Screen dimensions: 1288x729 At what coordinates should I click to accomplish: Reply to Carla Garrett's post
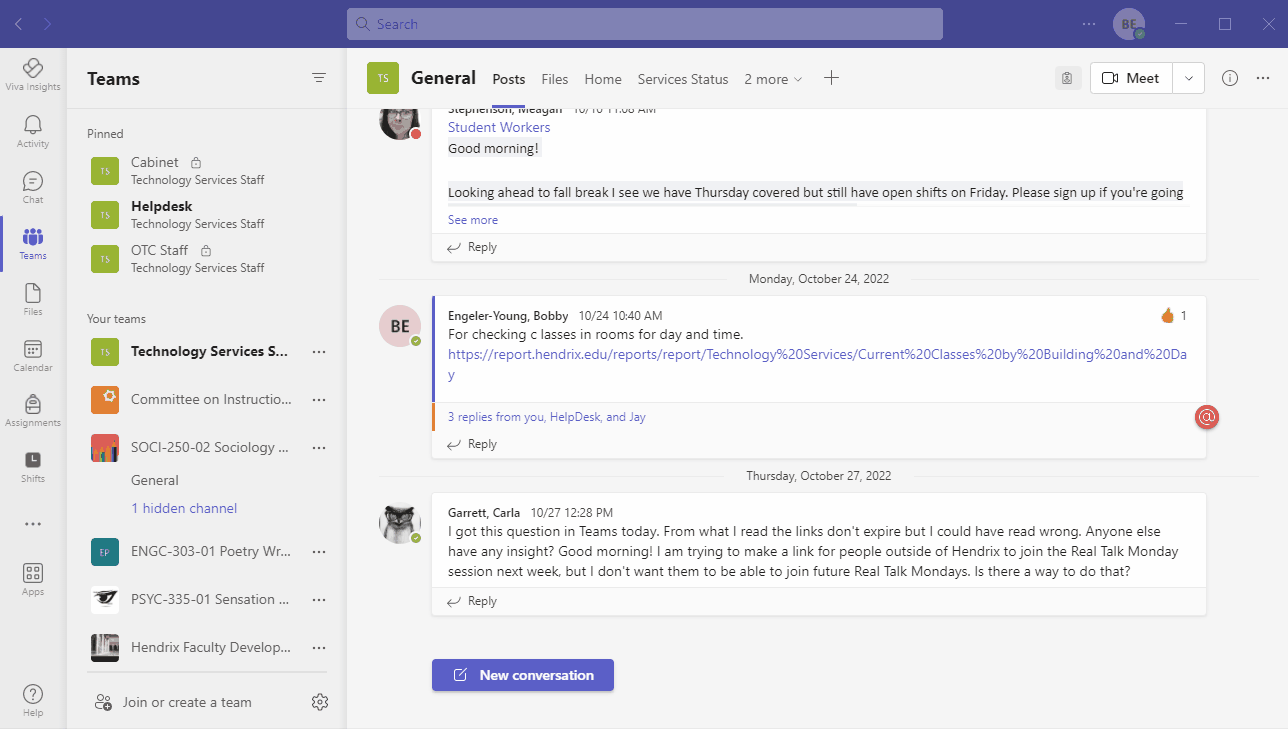[472, 601]
